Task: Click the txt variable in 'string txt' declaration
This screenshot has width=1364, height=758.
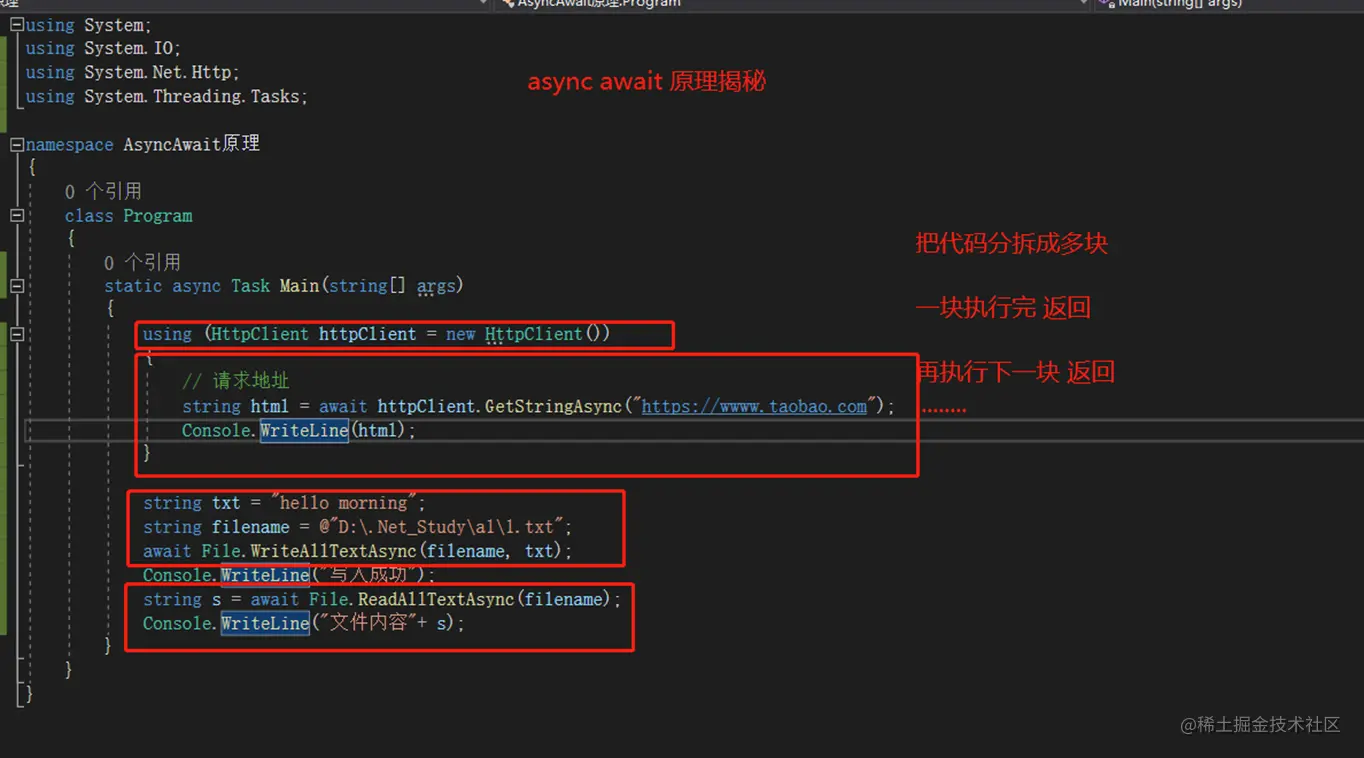Action: (226, 503)
